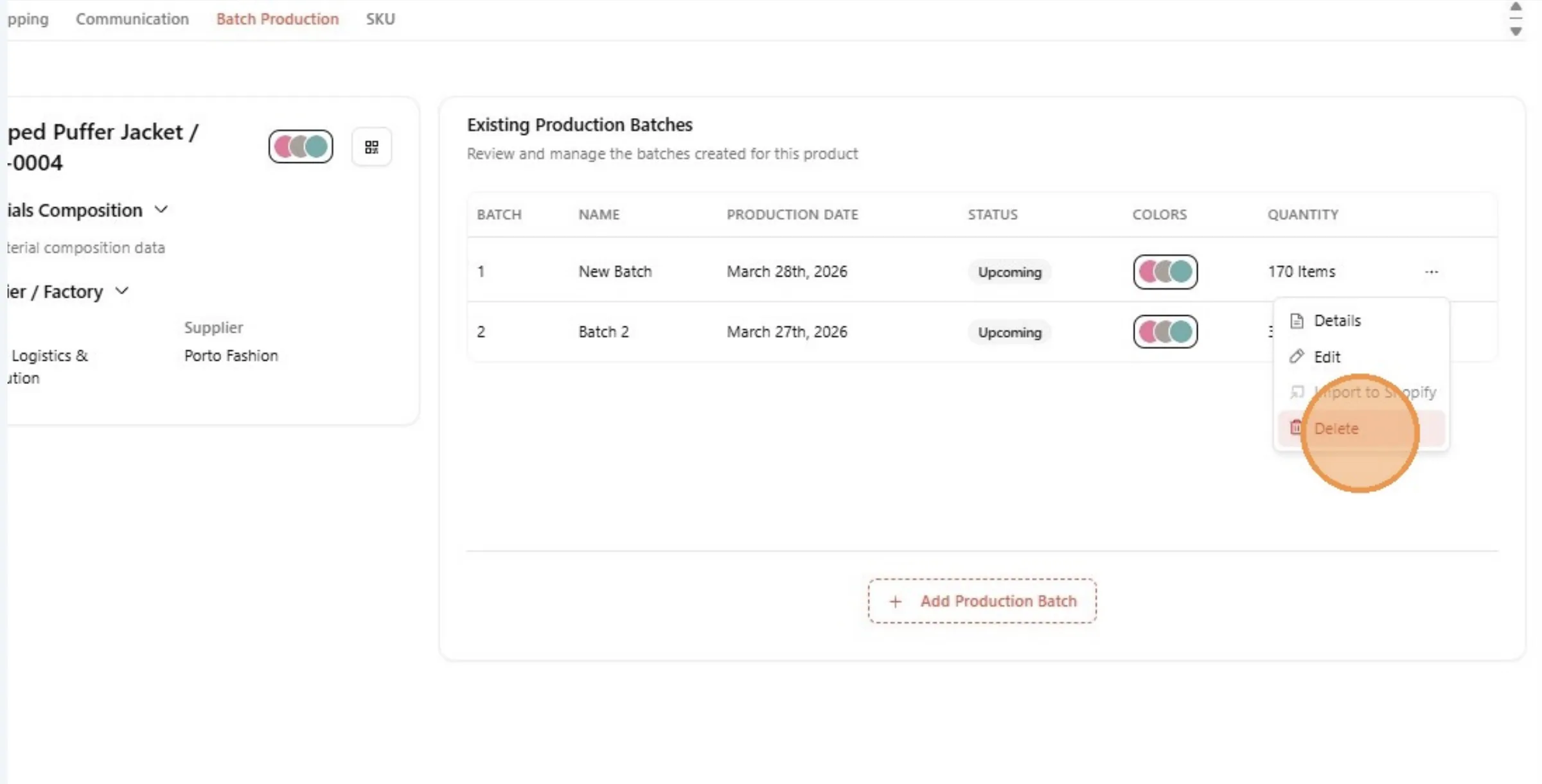Click the STATUS column header
Viewport: 1542px width, 784px height.
point(993,214)
